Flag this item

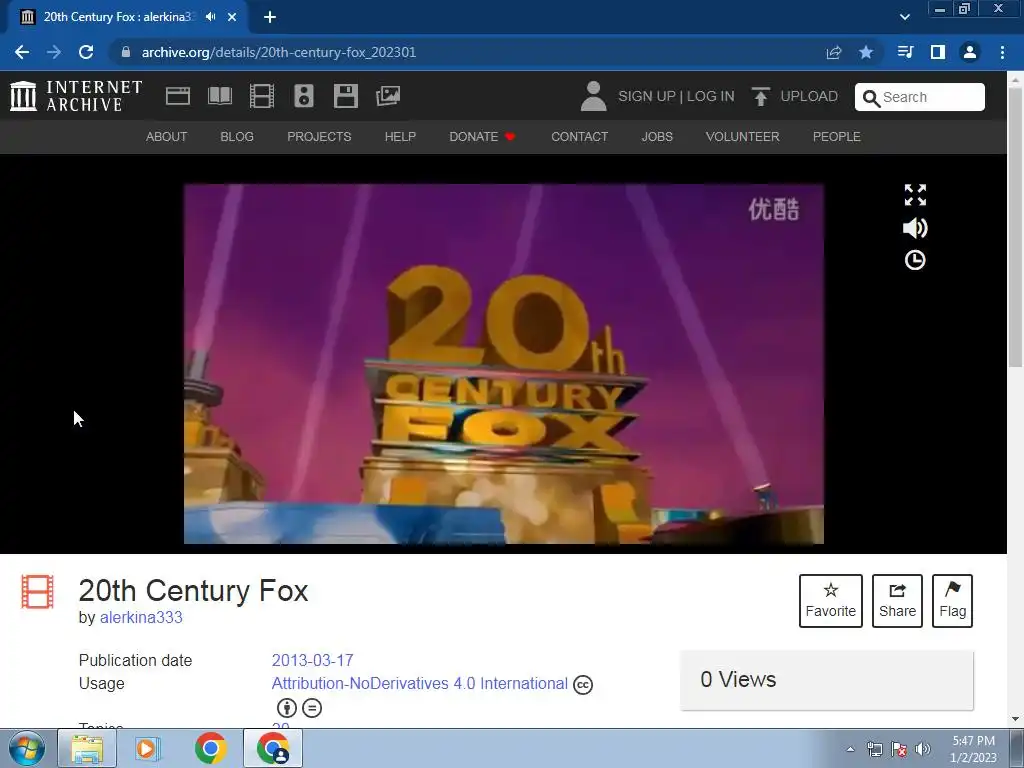pyautogui.click(x=953, y=601)
